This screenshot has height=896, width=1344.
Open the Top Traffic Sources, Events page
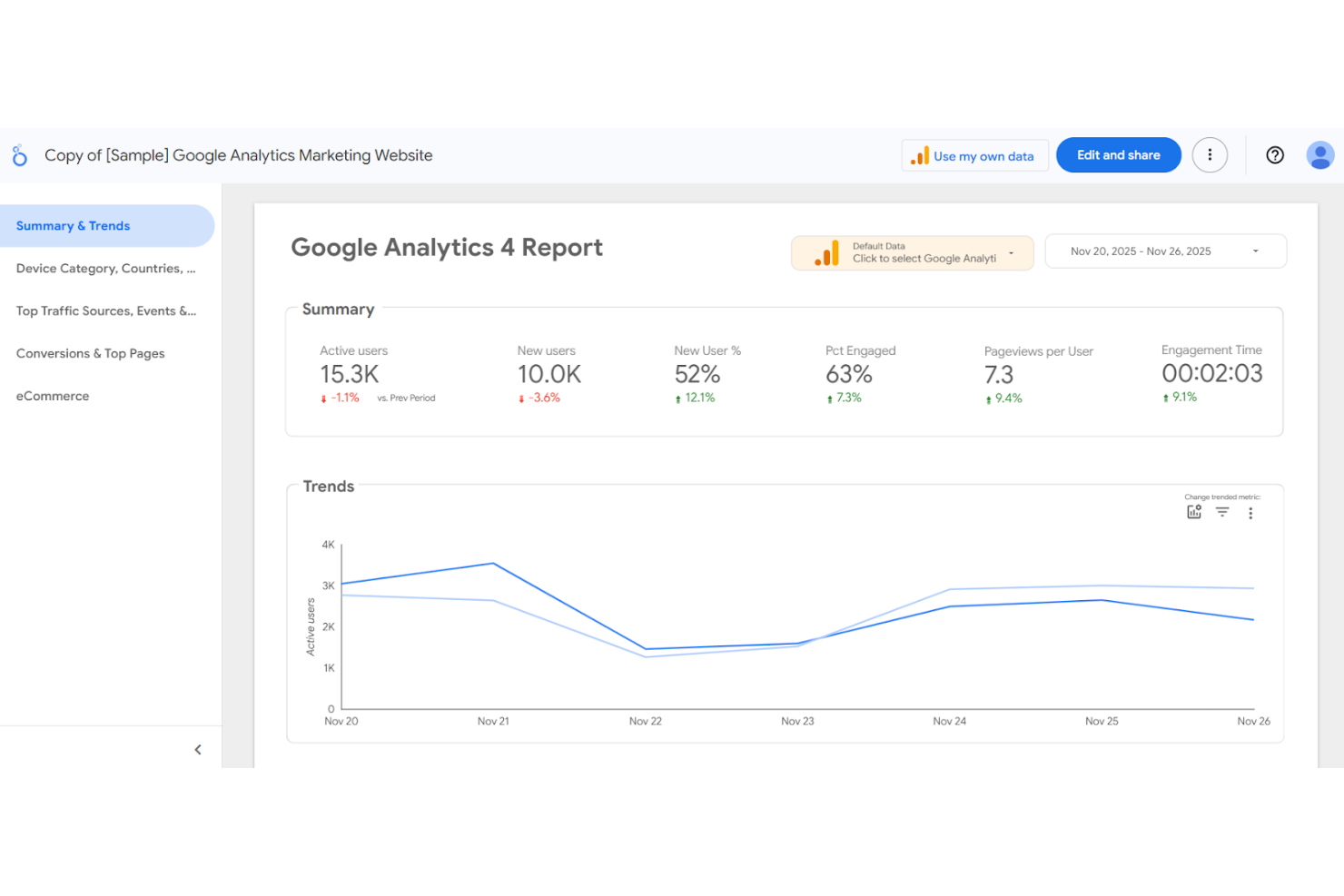[107, 311]
